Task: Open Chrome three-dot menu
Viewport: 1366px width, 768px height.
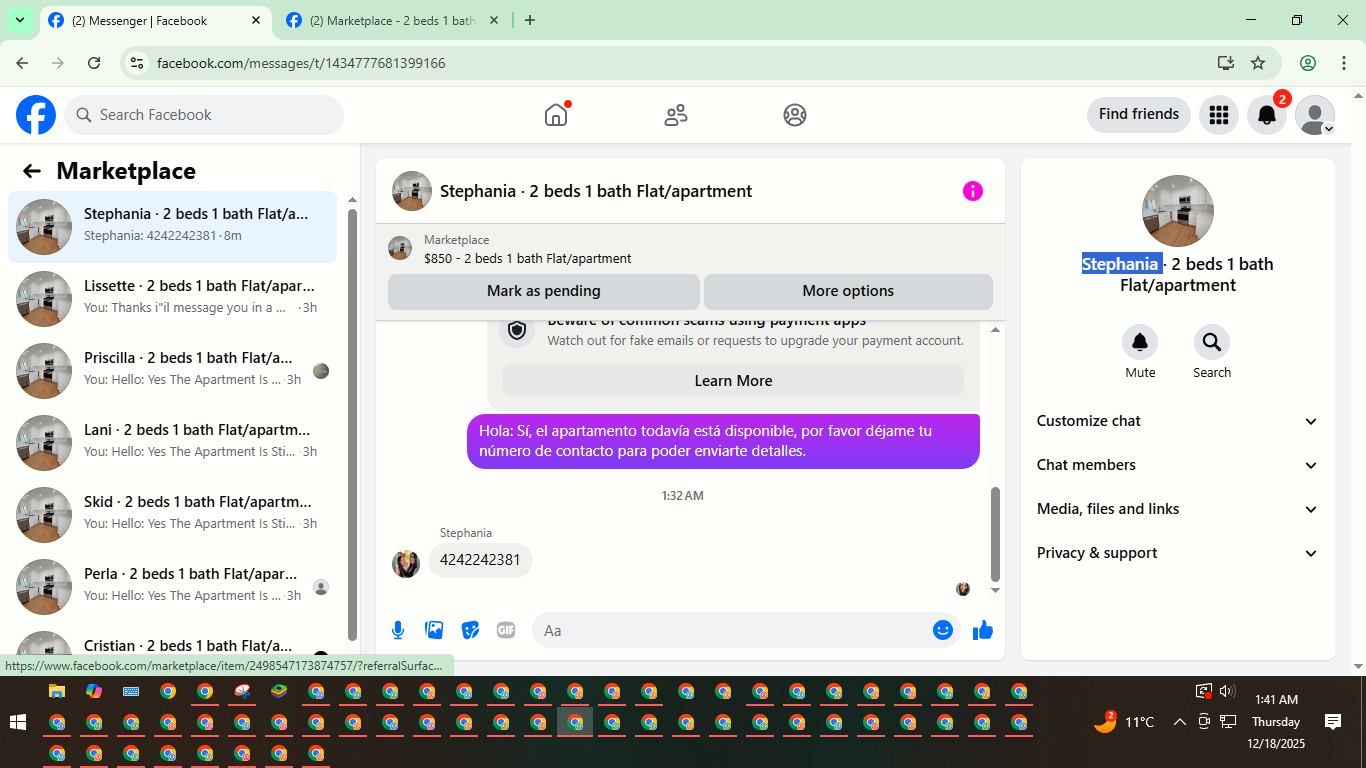Action: click(x=1344, y=63)
